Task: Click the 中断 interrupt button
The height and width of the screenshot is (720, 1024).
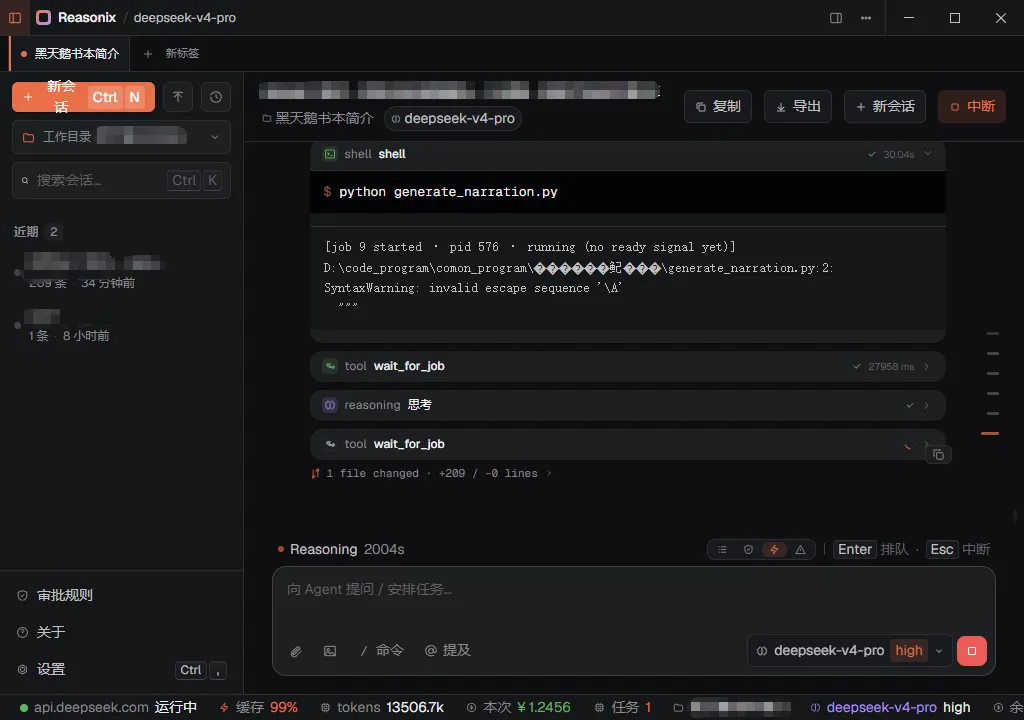Action: 972,106
